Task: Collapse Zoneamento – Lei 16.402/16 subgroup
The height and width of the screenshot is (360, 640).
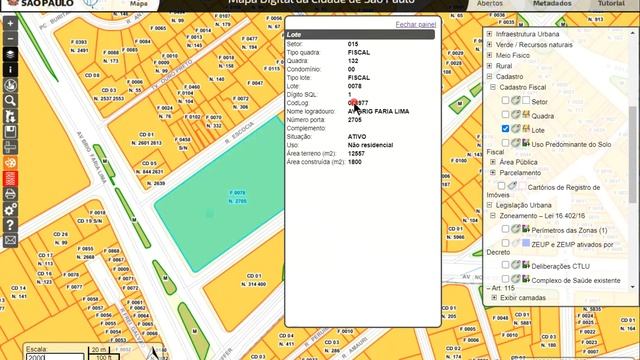Action: coord(493,216)
